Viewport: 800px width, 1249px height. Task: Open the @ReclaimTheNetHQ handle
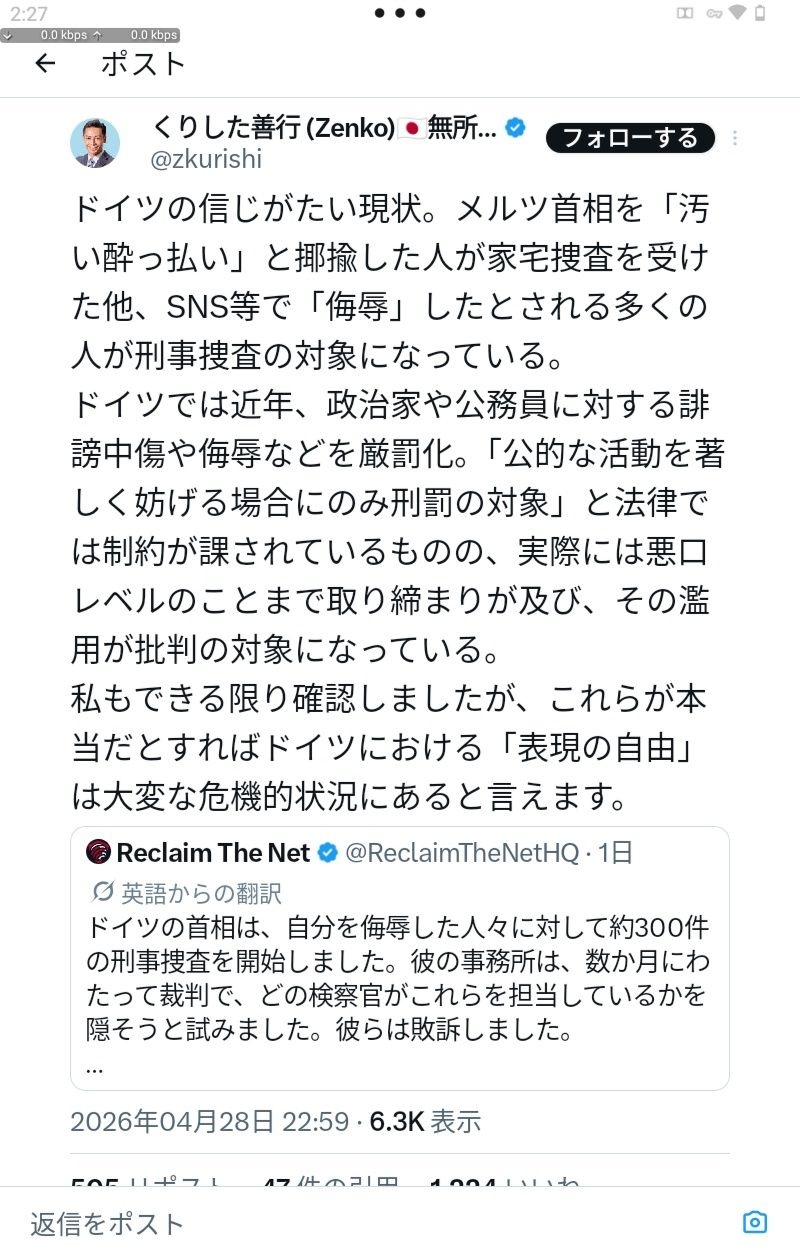[462, 853]
